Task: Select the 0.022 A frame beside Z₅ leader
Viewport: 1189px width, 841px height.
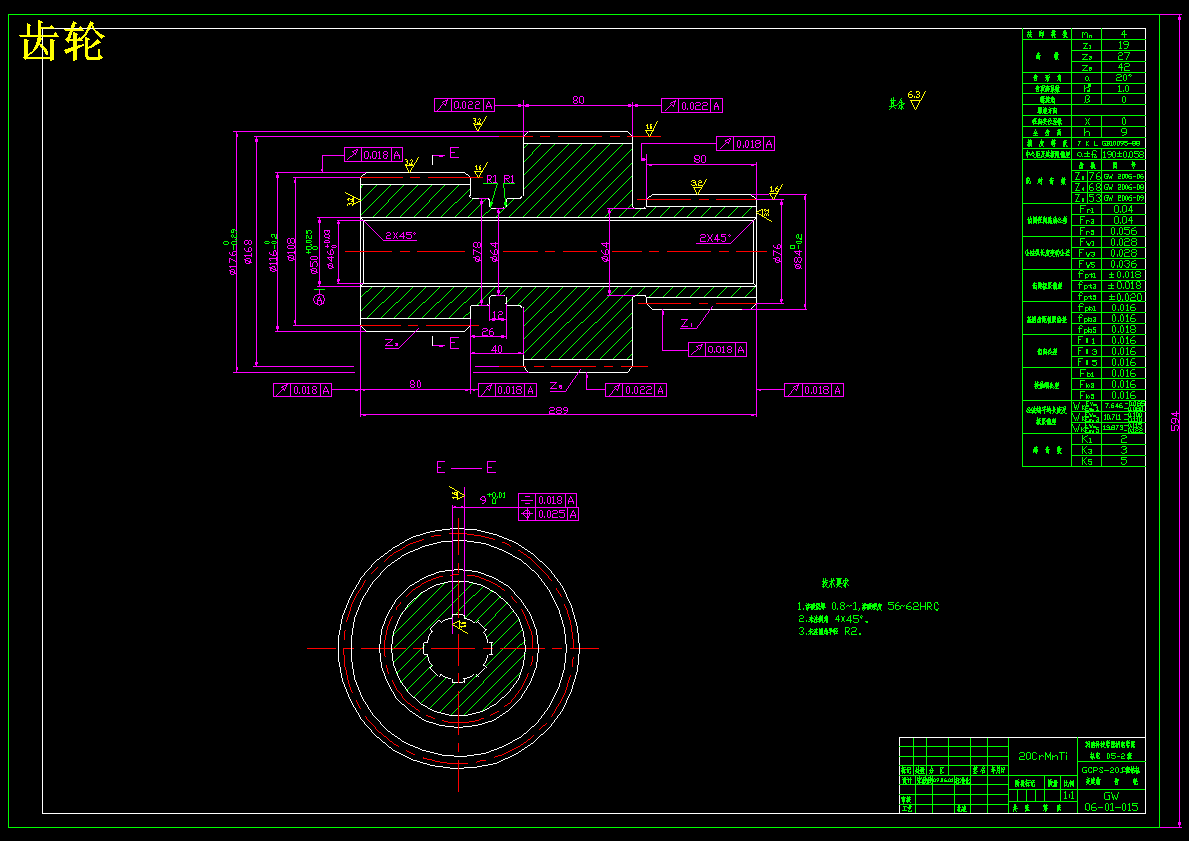Action: pos(636,391)
